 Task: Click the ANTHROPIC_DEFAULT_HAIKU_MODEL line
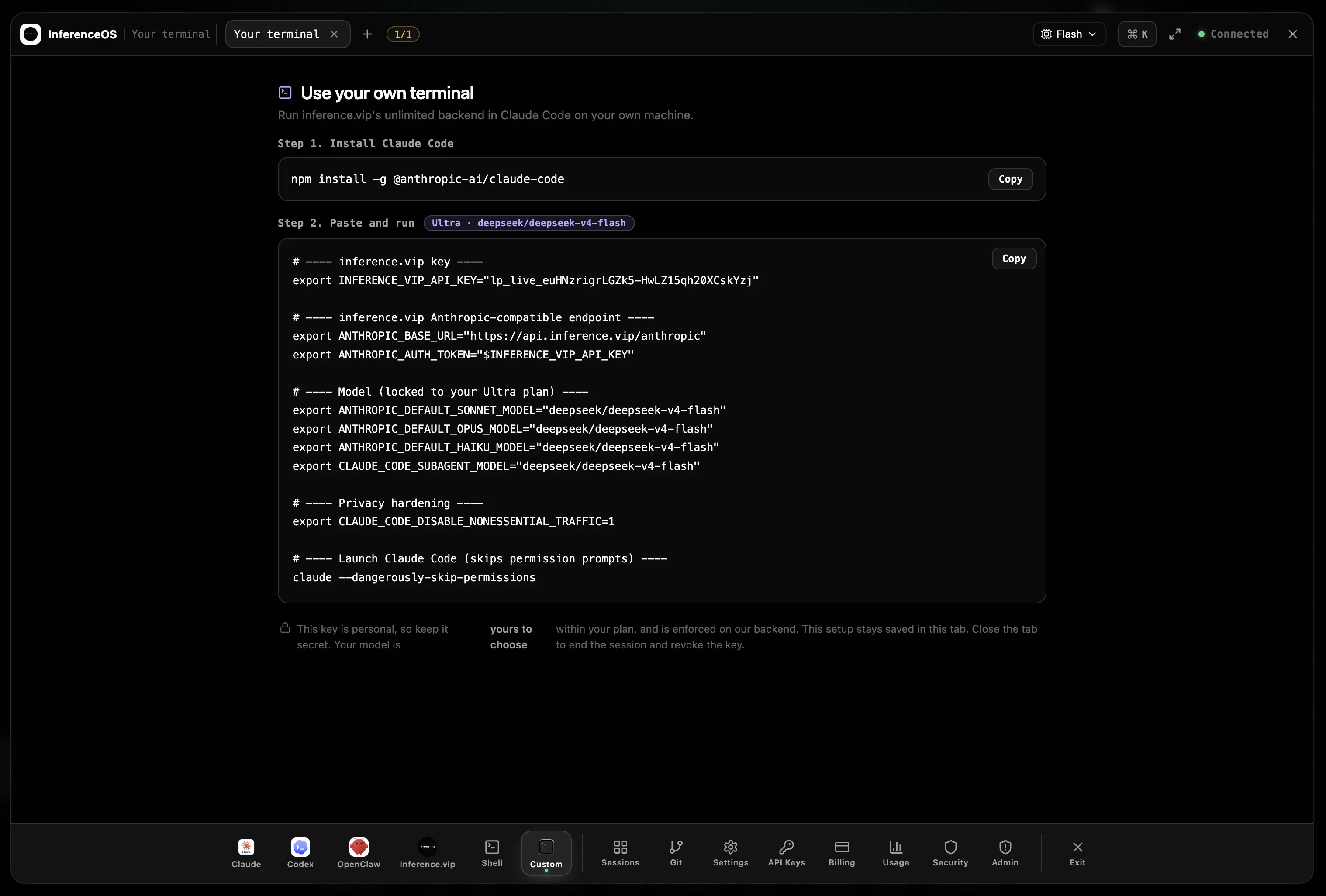click(x=505, y=448)
